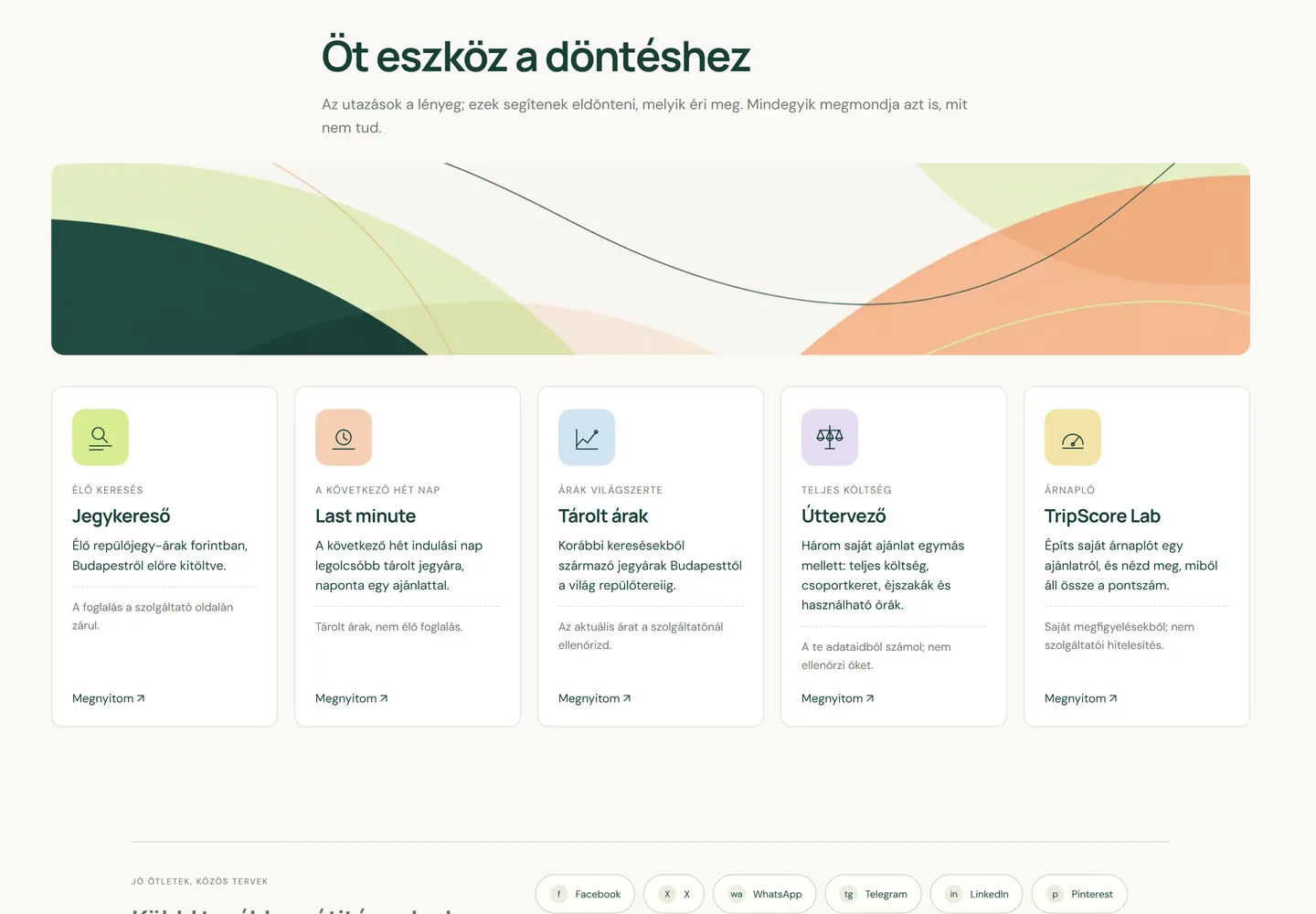Click the Úttervező card title
1316x914 pixels.
(844, 516)
